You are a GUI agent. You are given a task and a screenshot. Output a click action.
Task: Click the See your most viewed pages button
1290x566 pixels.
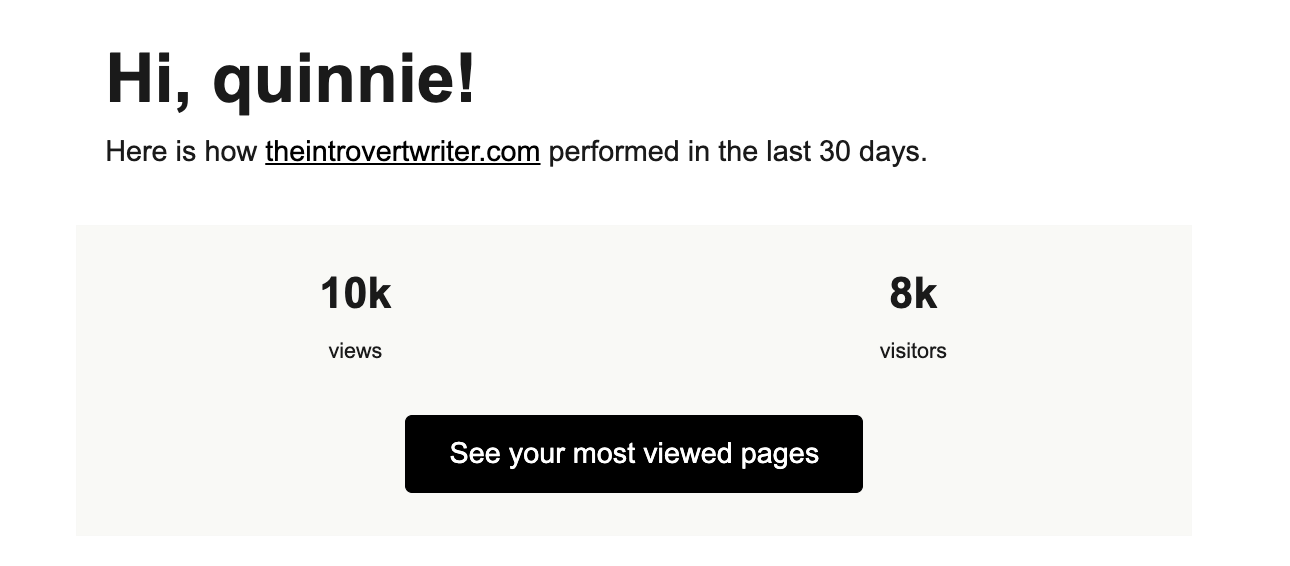[634, 454]
